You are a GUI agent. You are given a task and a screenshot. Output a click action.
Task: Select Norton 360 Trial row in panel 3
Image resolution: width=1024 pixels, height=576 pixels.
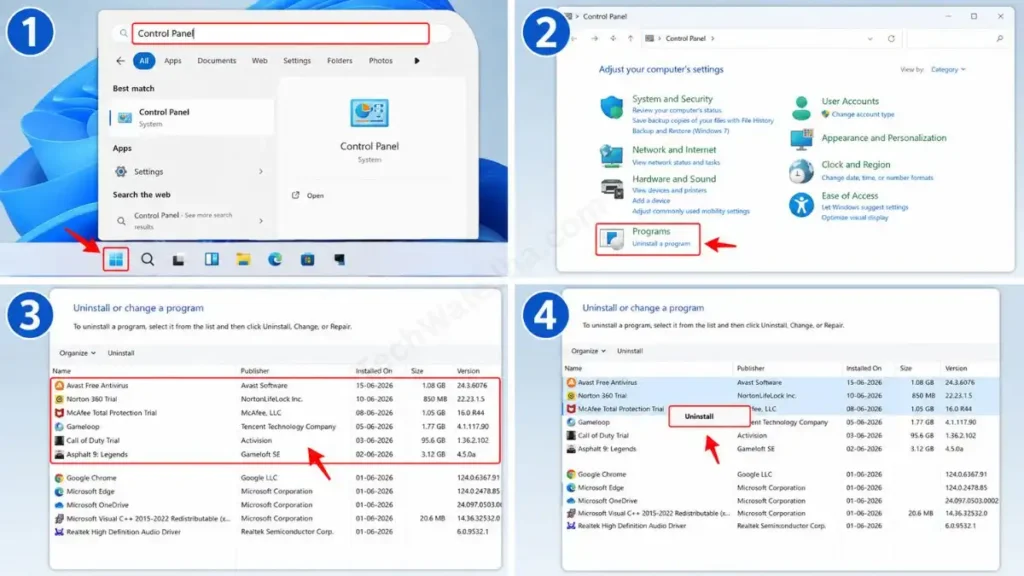[x=276, y=399]
